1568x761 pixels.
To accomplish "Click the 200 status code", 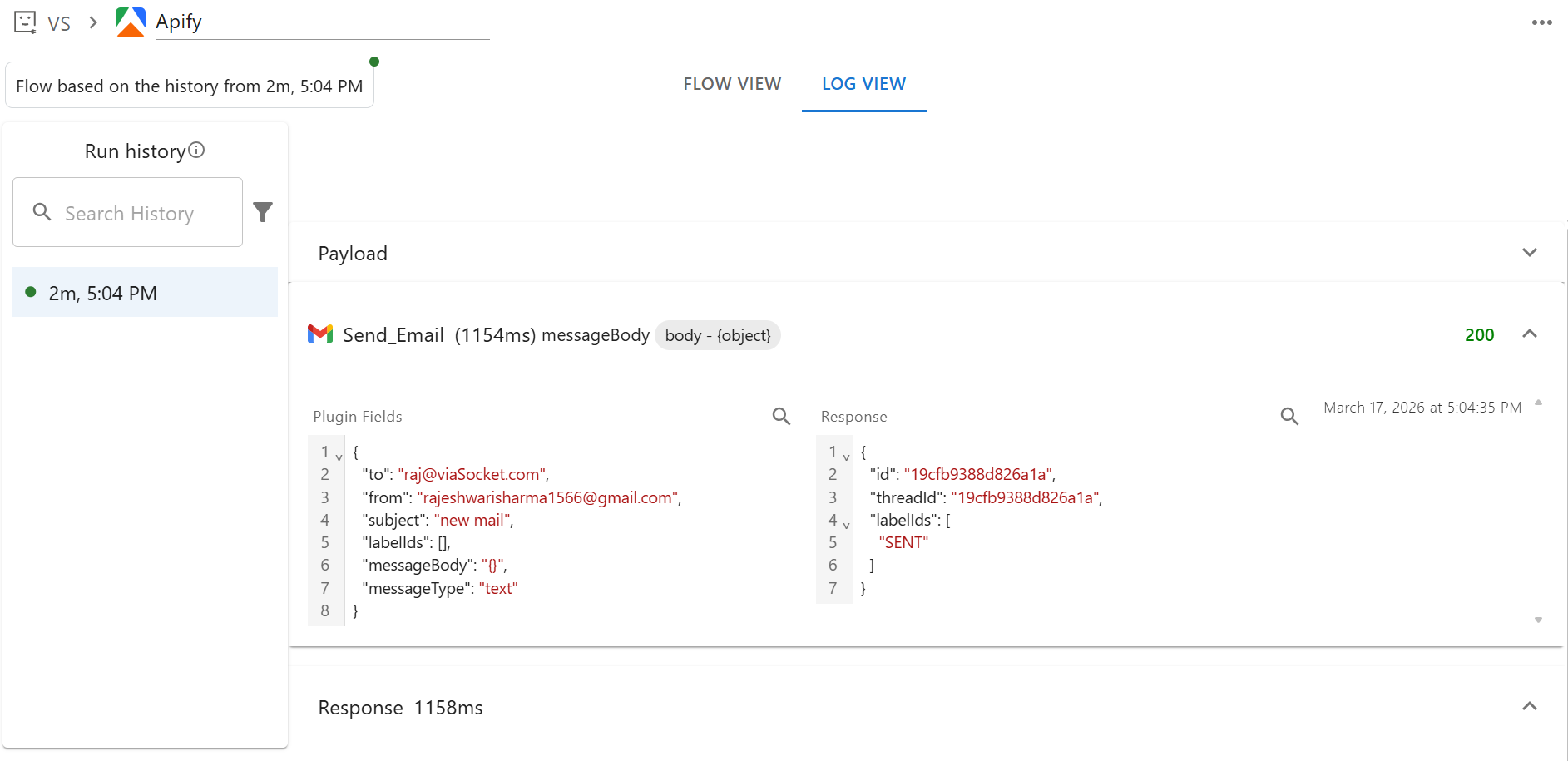I will click(1480, 334).
